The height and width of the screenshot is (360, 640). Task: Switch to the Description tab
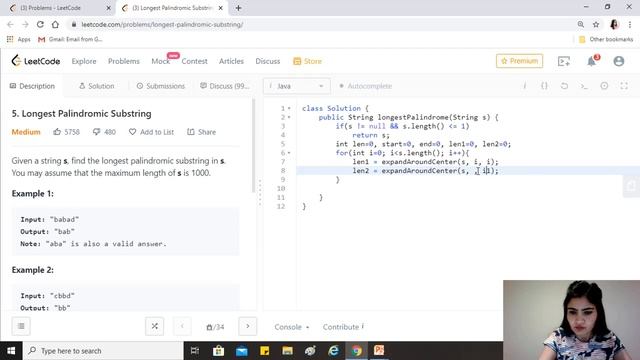[32, 86]
